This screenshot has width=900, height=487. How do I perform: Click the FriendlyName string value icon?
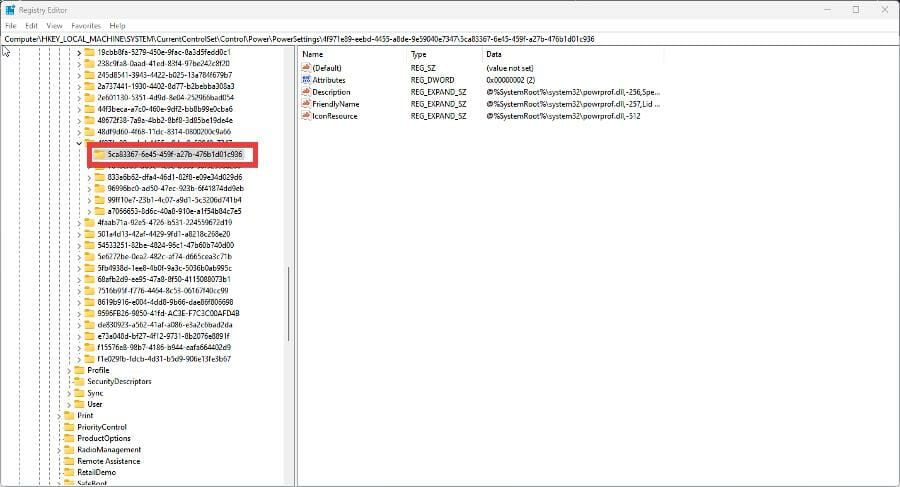pos(306,104)
